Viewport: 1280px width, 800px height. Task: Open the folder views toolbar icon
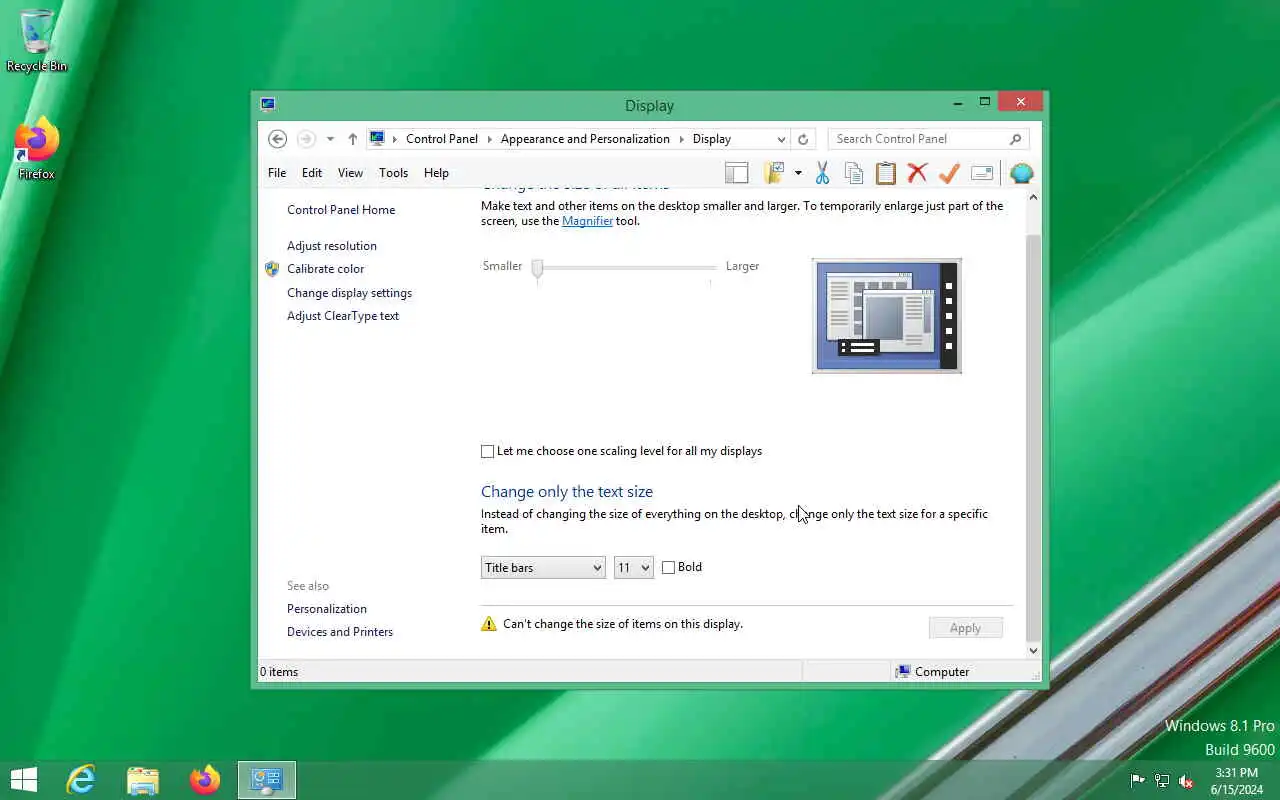tap(774, 173)
